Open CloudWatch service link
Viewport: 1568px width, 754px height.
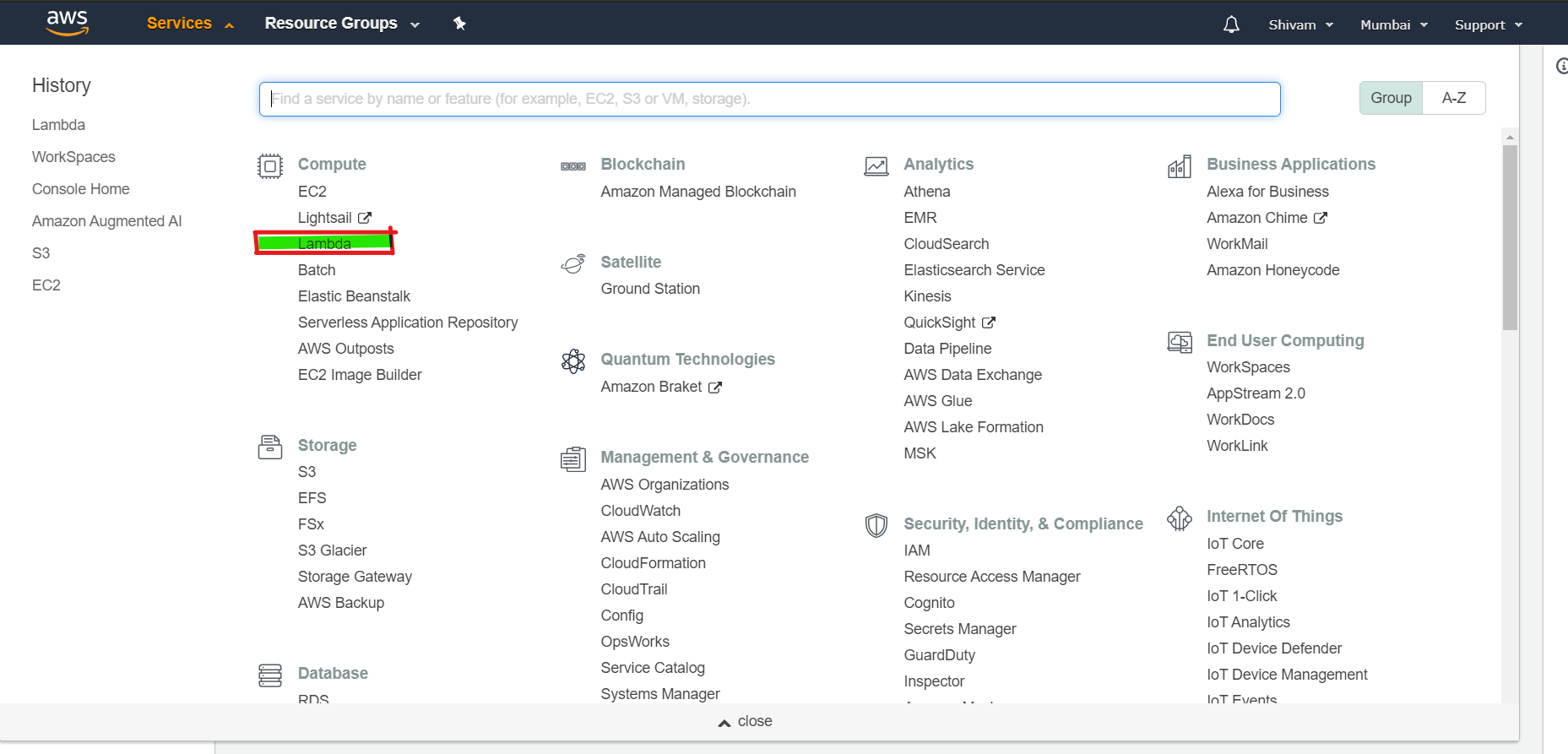[641, 511]
